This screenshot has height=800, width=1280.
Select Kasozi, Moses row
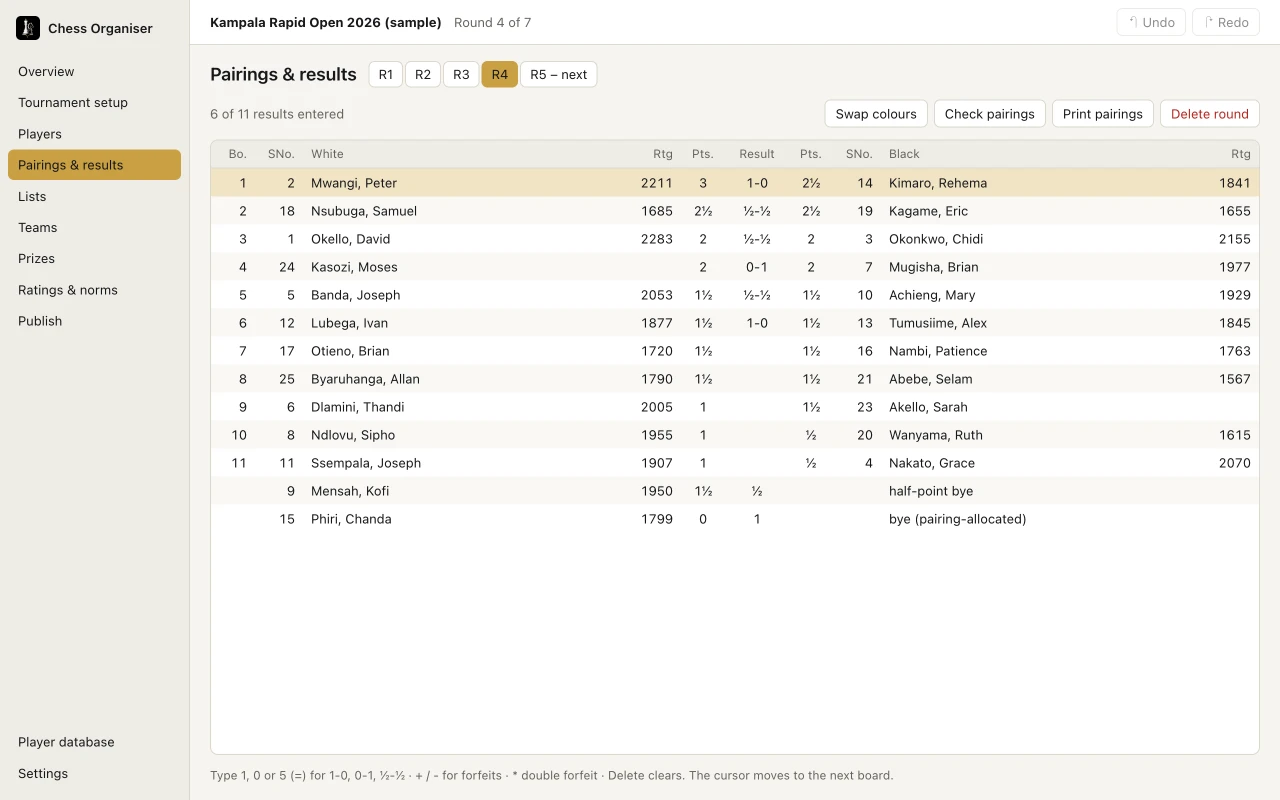[x=735, y=267]
